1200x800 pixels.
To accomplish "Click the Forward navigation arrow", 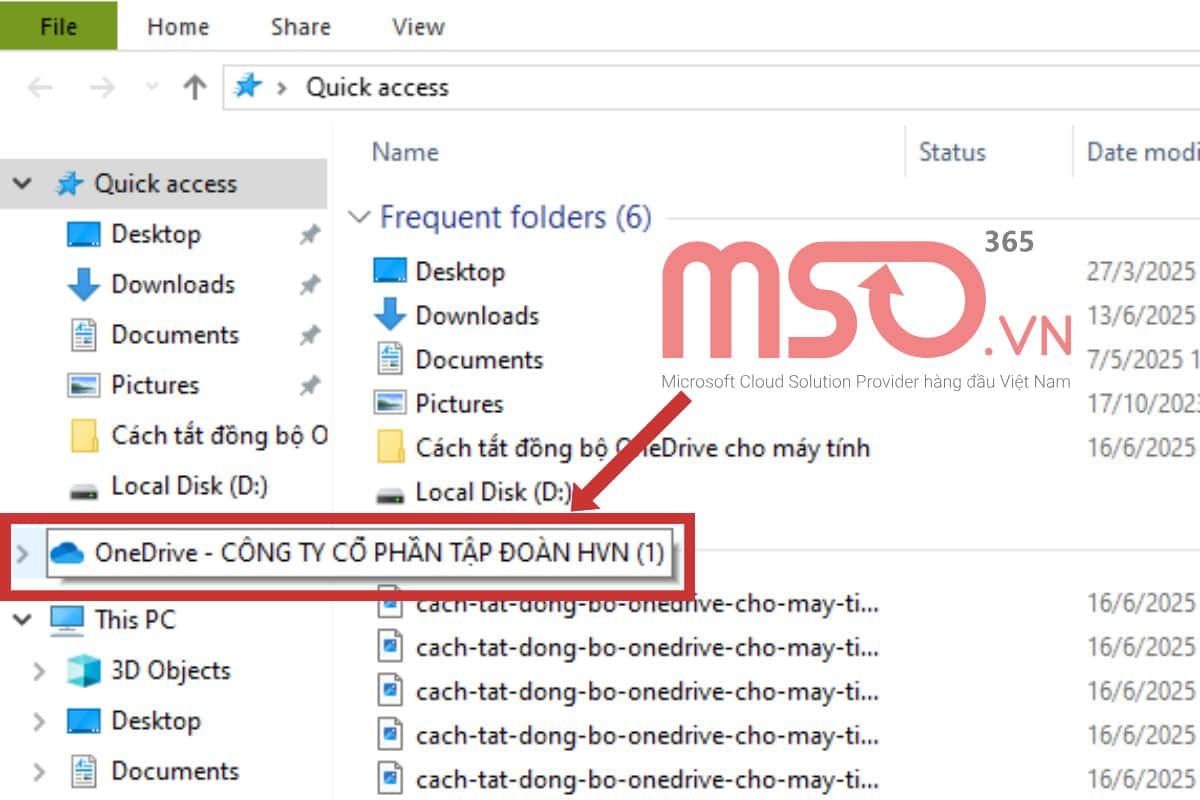I will click(102, 88).
